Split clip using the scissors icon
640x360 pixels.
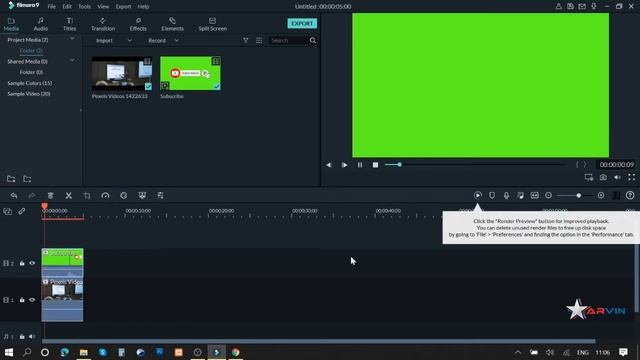coord(69,196)
